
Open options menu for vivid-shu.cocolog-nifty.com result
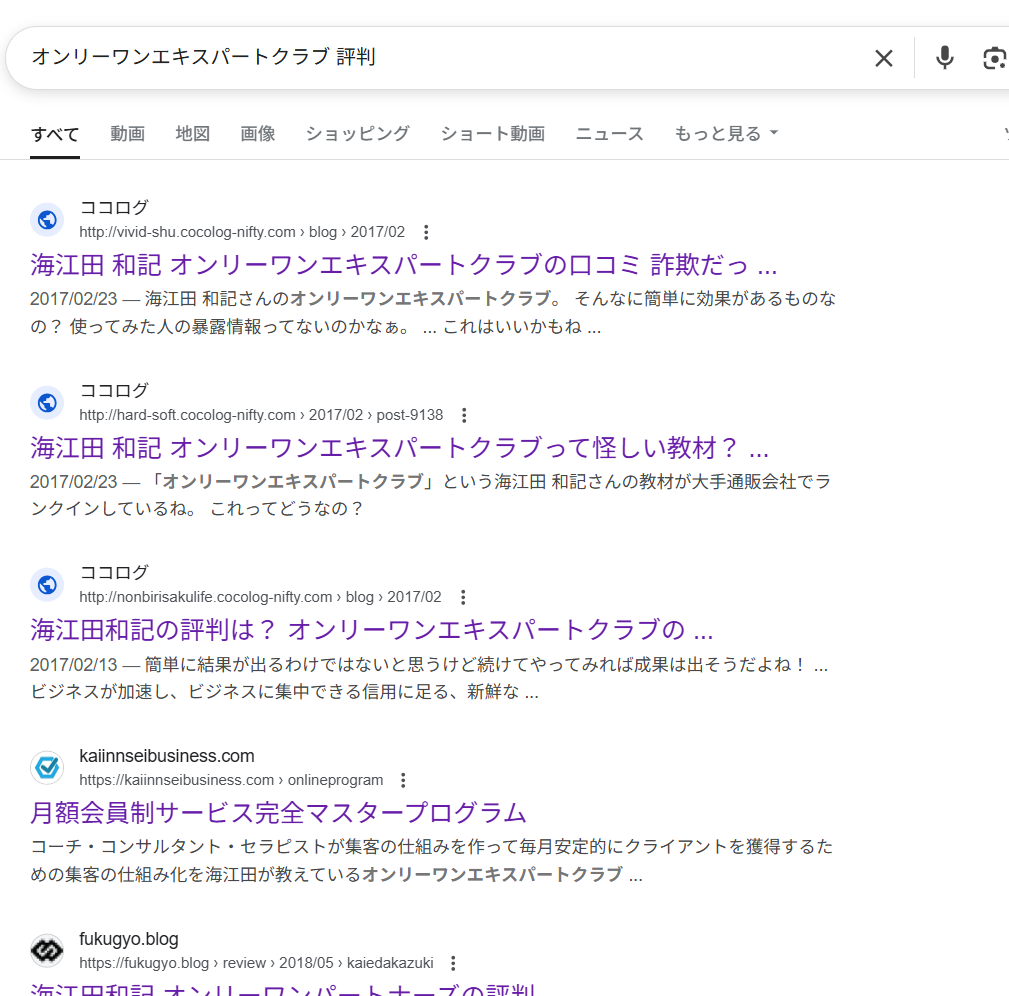point(426,232)
